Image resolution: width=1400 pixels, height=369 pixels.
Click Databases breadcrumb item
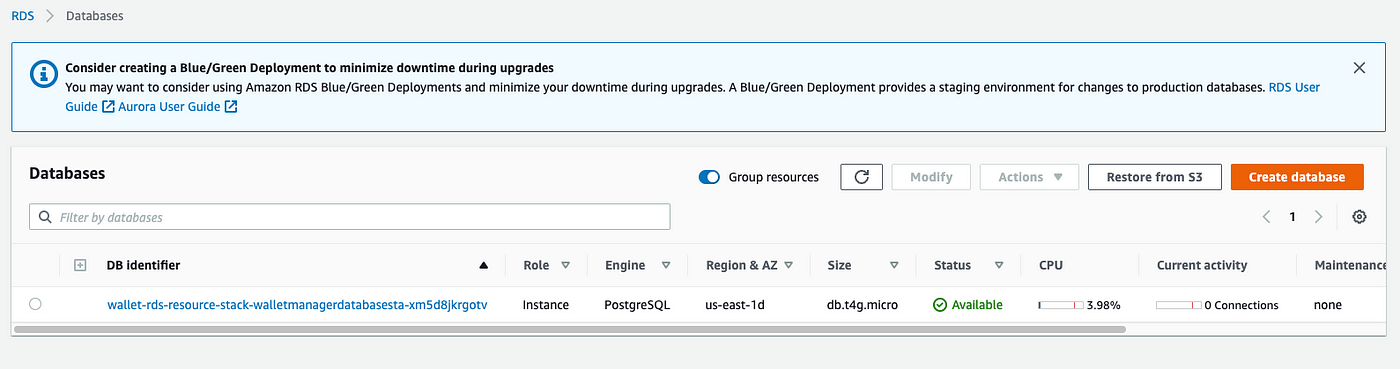95,16
